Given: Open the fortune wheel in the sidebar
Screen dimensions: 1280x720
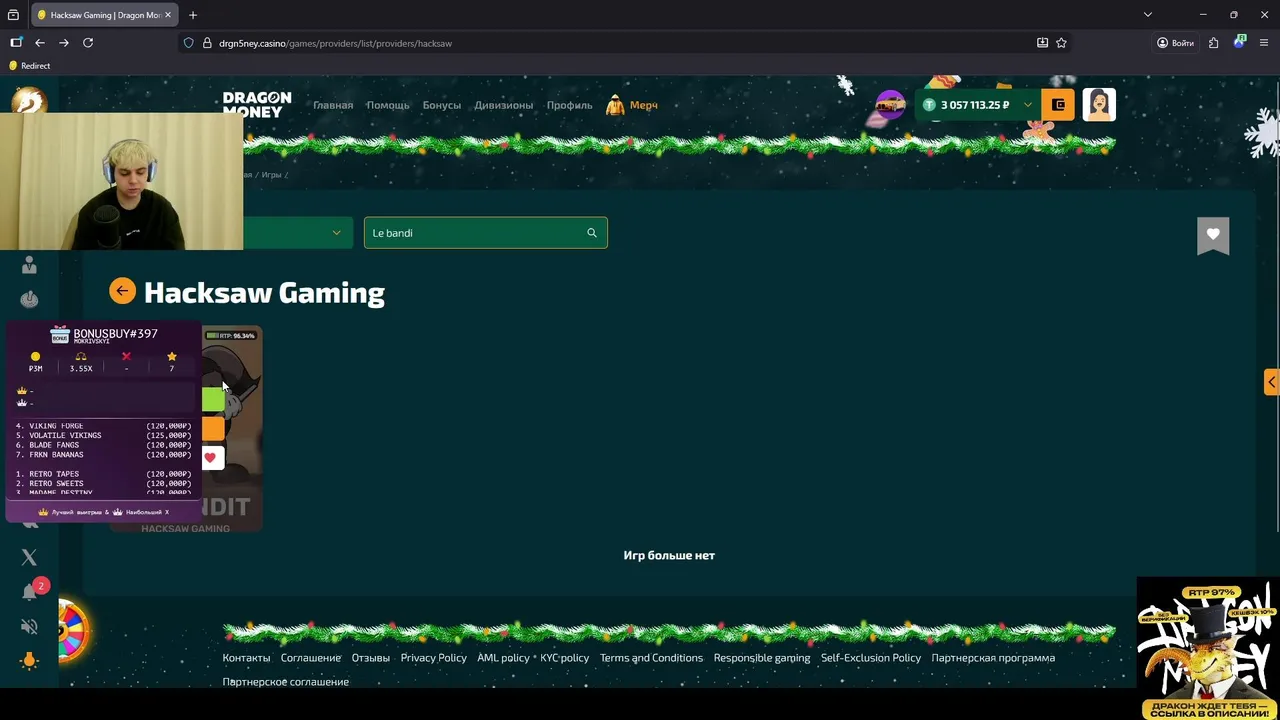Looking at the screenshot, I should (x=73, y=631).
